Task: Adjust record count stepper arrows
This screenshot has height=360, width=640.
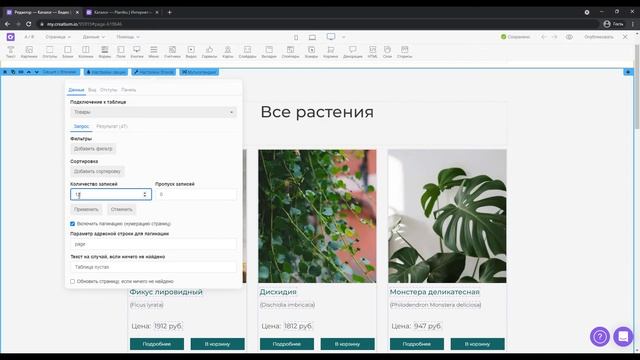Action: click(x=145, y=194)
